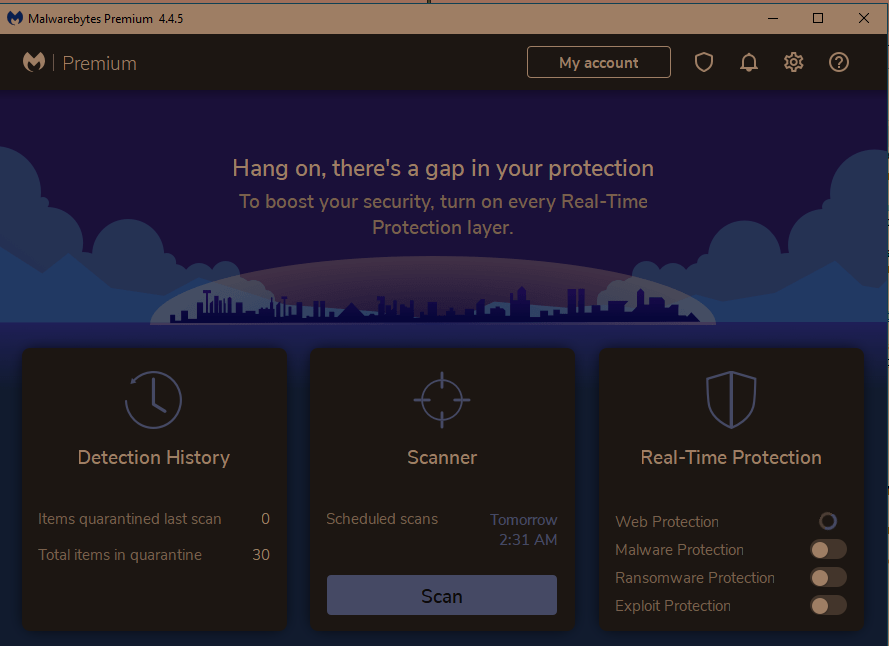Click the Malwarebytes logo in the header

point(34,62)
